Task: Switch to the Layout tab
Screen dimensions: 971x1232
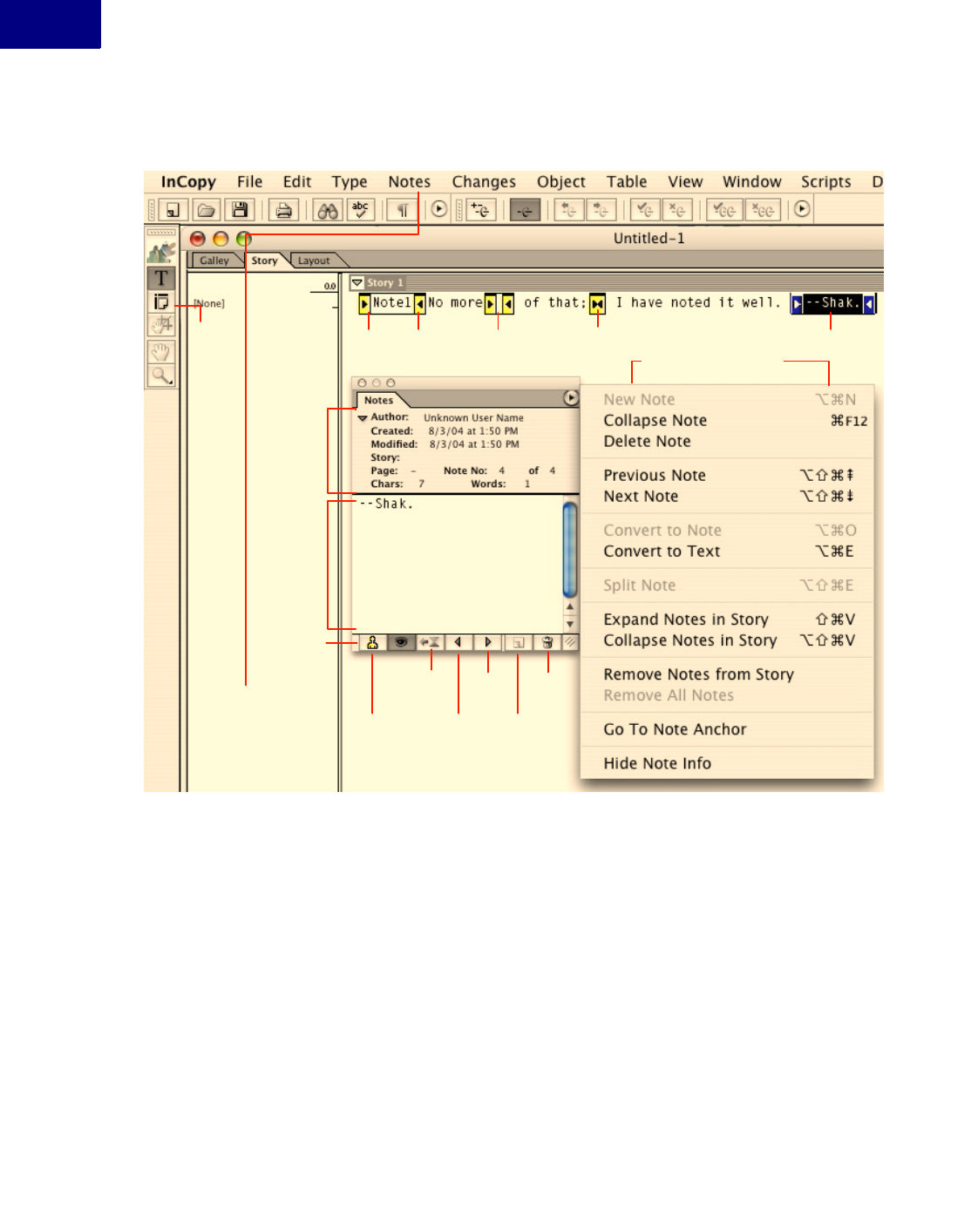Action: pyautogui.click(x=314, y=261)
